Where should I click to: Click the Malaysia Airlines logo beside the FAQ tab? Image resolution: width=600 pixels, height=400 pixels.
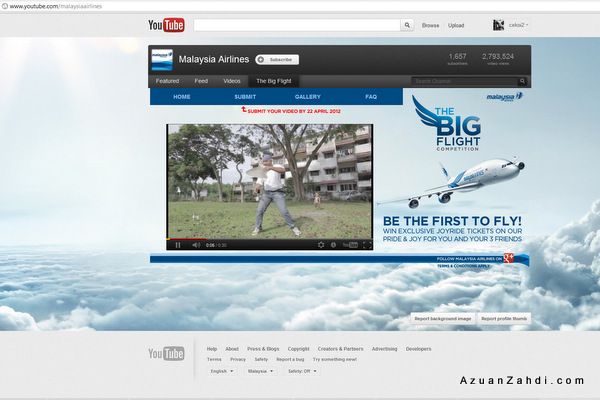click(x=504, y=97)
